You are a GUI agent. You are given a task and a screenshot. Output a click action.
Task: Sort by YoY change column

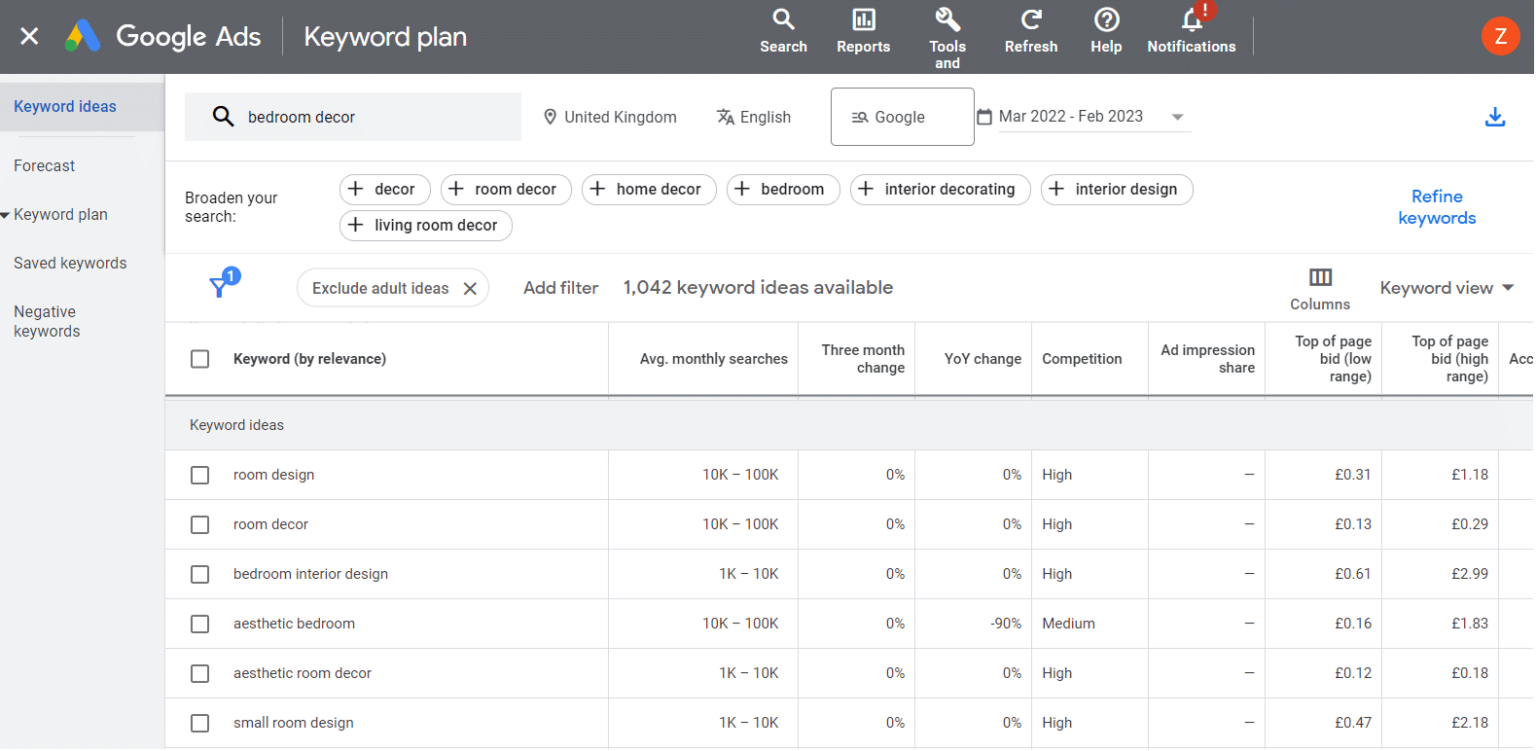tap(983, 359)
